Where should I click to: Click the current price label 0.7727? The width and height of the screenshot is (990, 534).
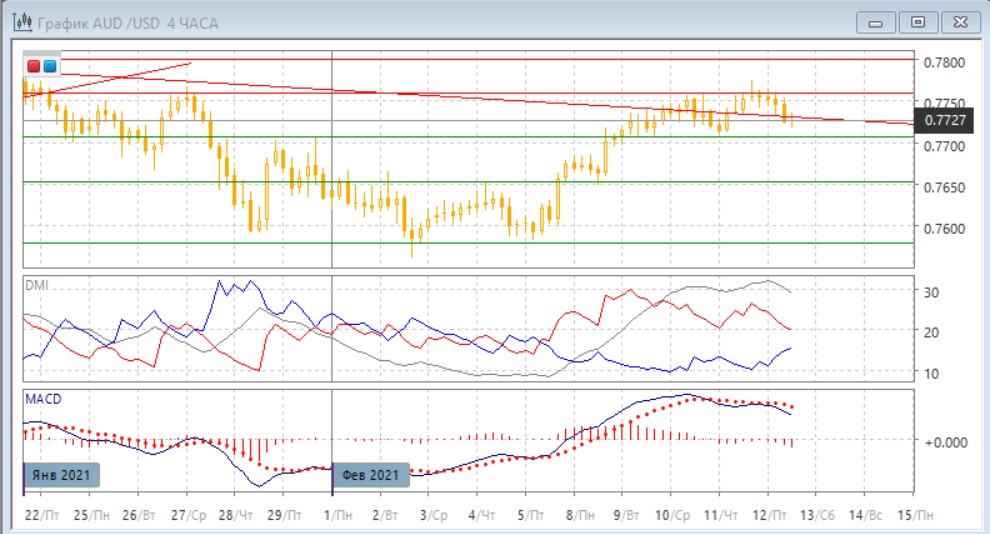(945, 120)
